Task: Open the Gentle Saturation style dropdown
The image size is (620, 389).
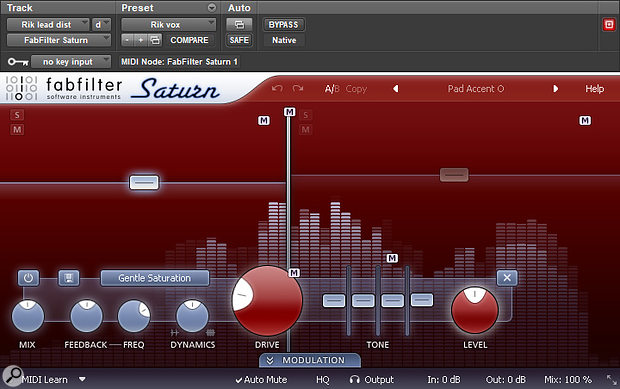Action: coord(155,278)
